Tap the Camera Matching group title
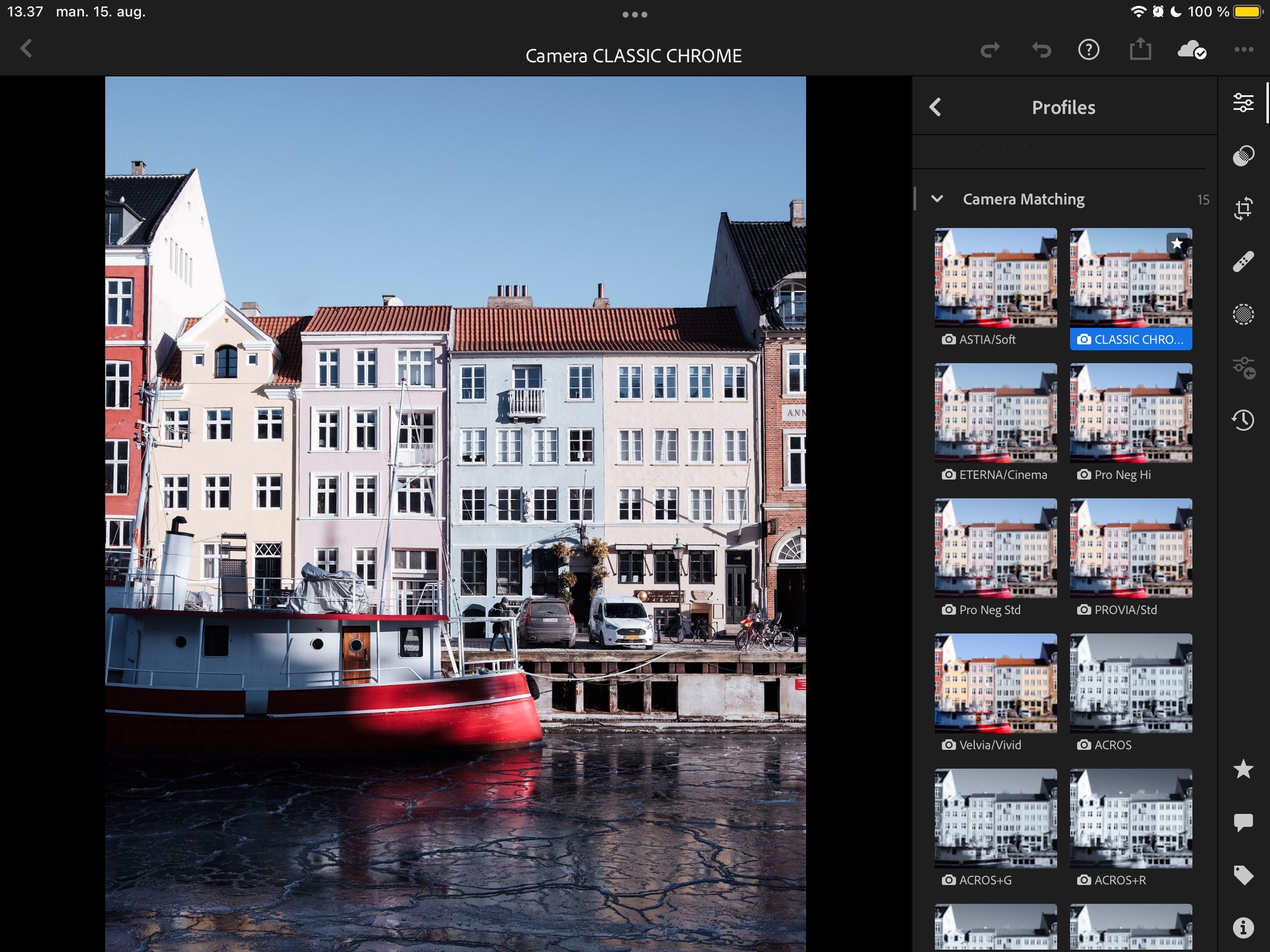The image size is (1270, 952). [x=1024, y=199]
